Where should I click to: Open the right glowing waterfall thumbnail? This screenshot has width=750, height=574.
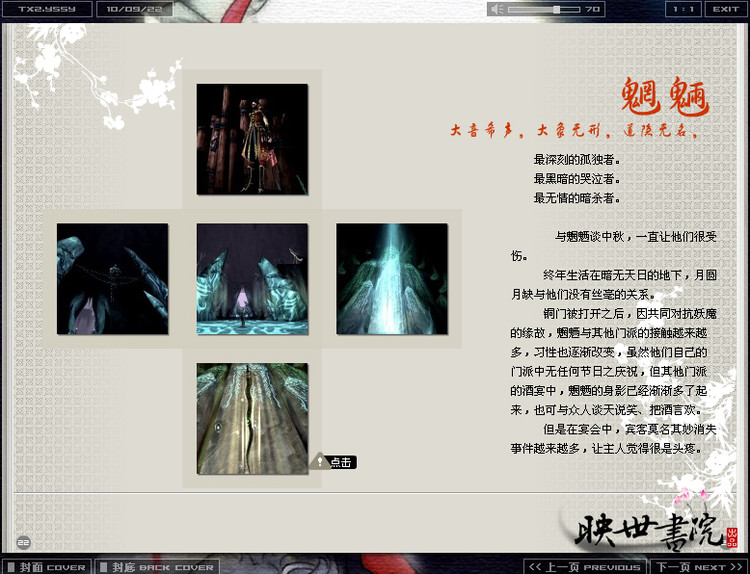(x=392, y=279)
